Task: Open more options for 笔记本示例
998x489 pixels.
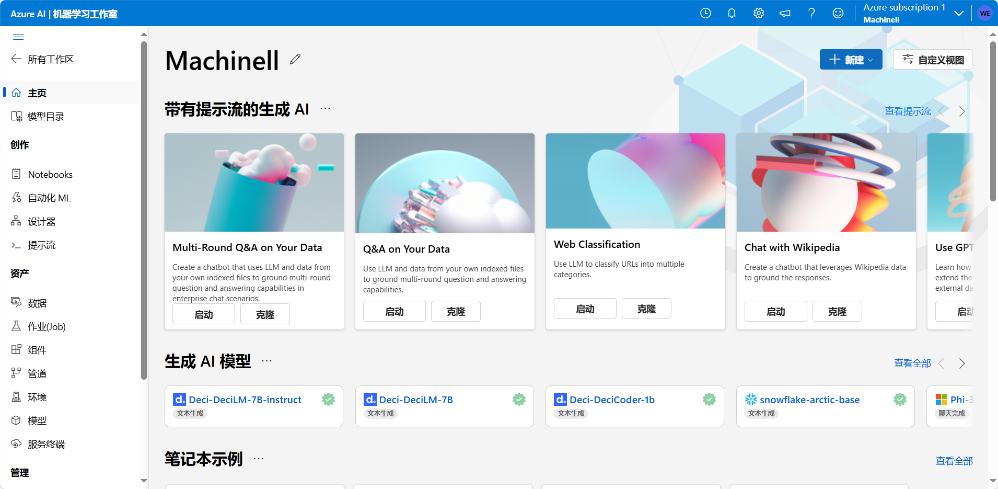Action: (x=258, y=458)
